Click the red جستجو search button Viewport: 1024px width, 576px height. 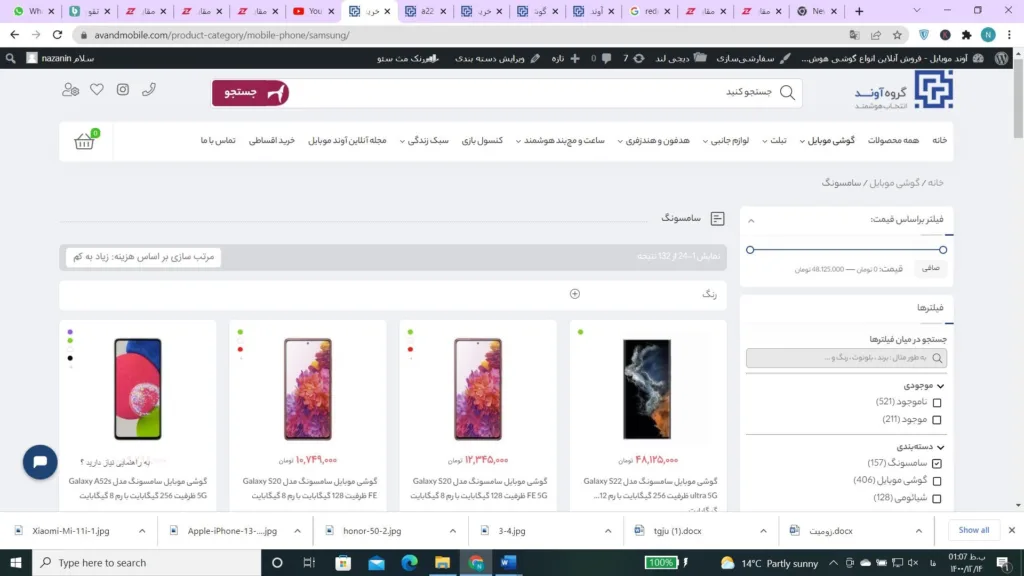[250, 93]
